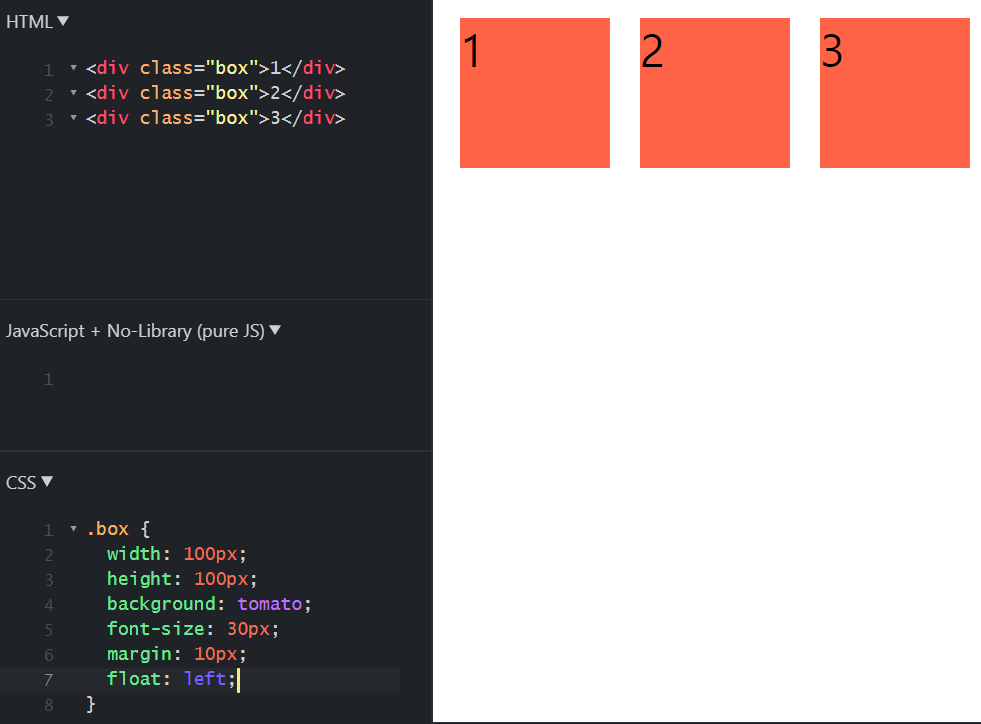Click the tomato box labeled 3 in preview
981x724 pixels.
(895, 93)
